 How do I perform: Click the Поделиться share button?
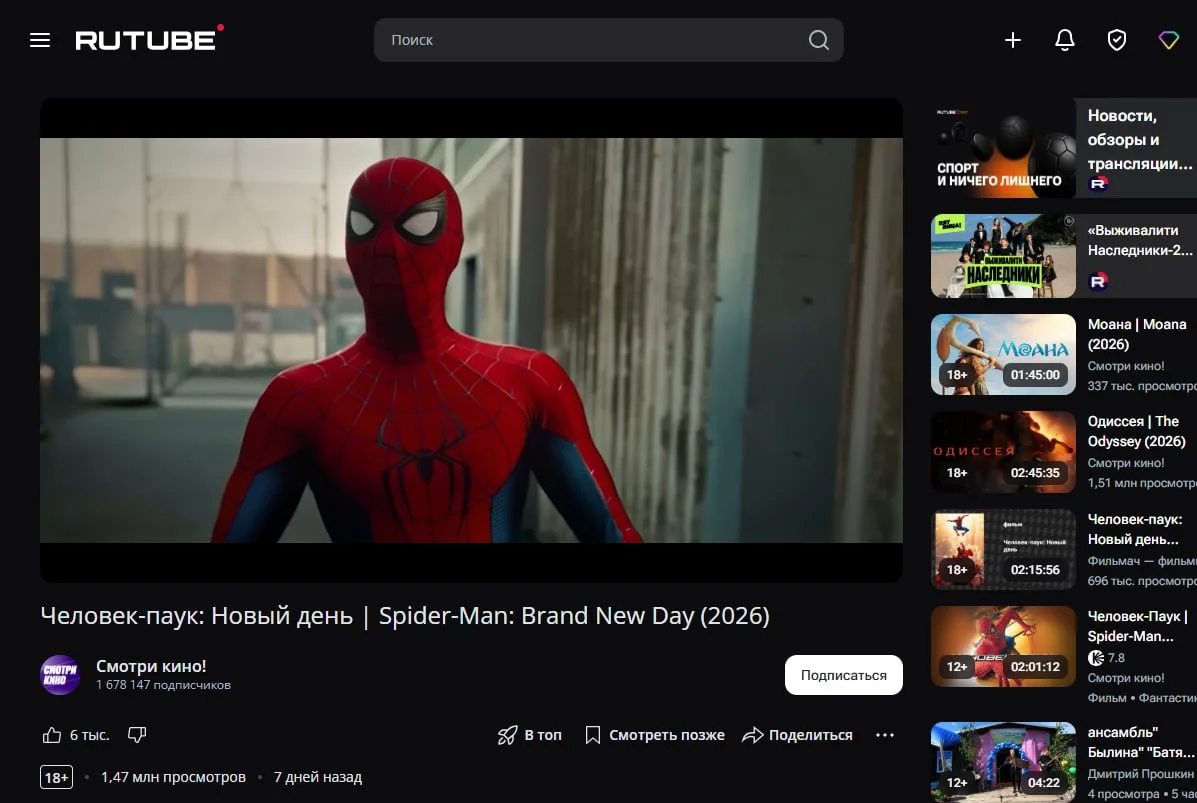(x=797, y=735)
